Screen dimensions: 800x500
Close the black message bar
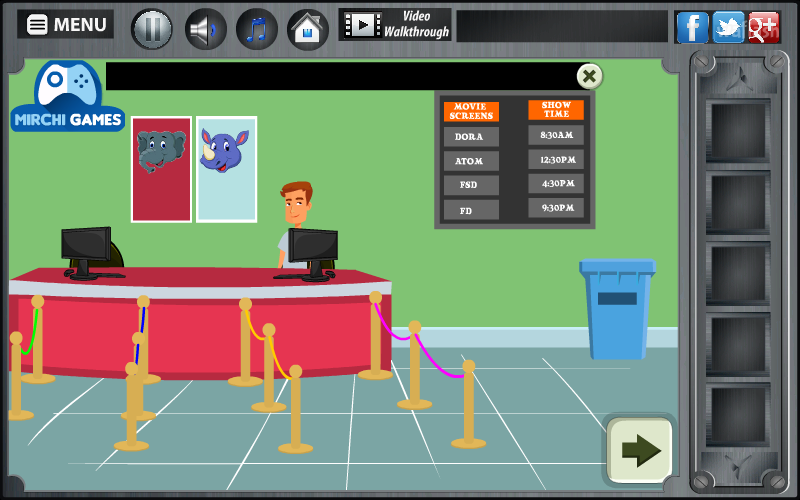(x=589, y=77)
